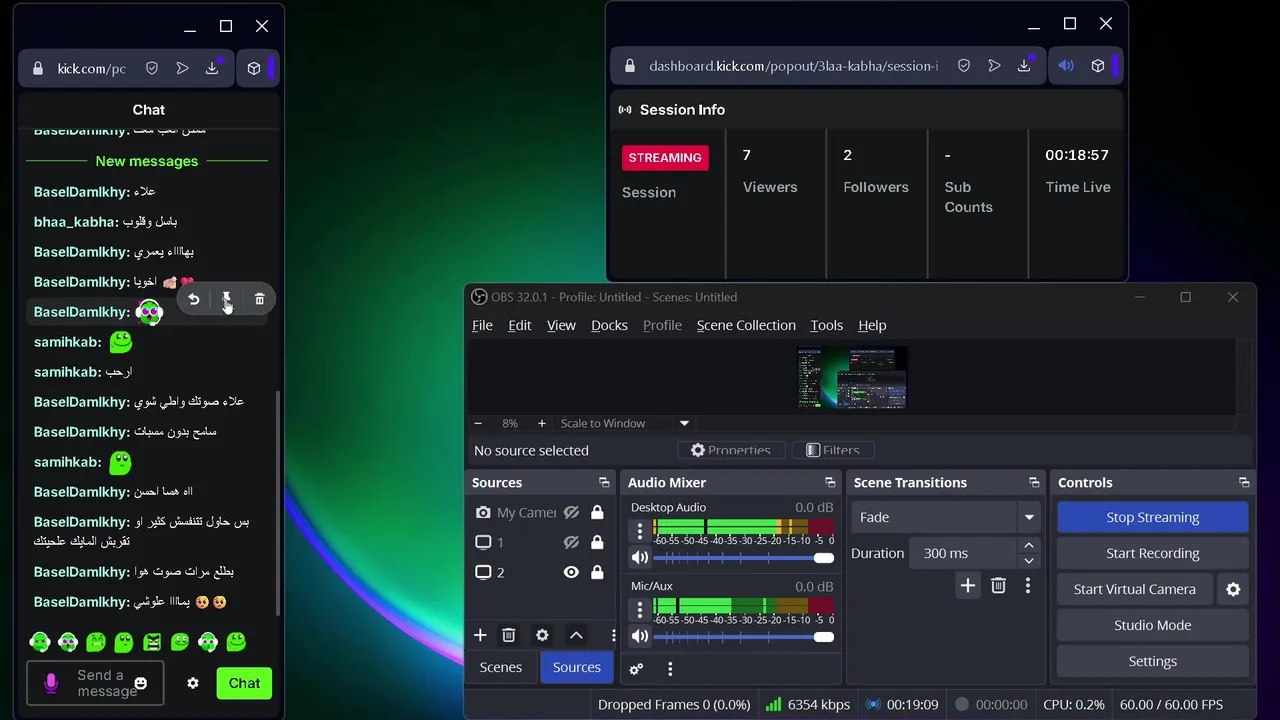Click tab audio speaker icon in dashboard window

tap(1066, 66)
